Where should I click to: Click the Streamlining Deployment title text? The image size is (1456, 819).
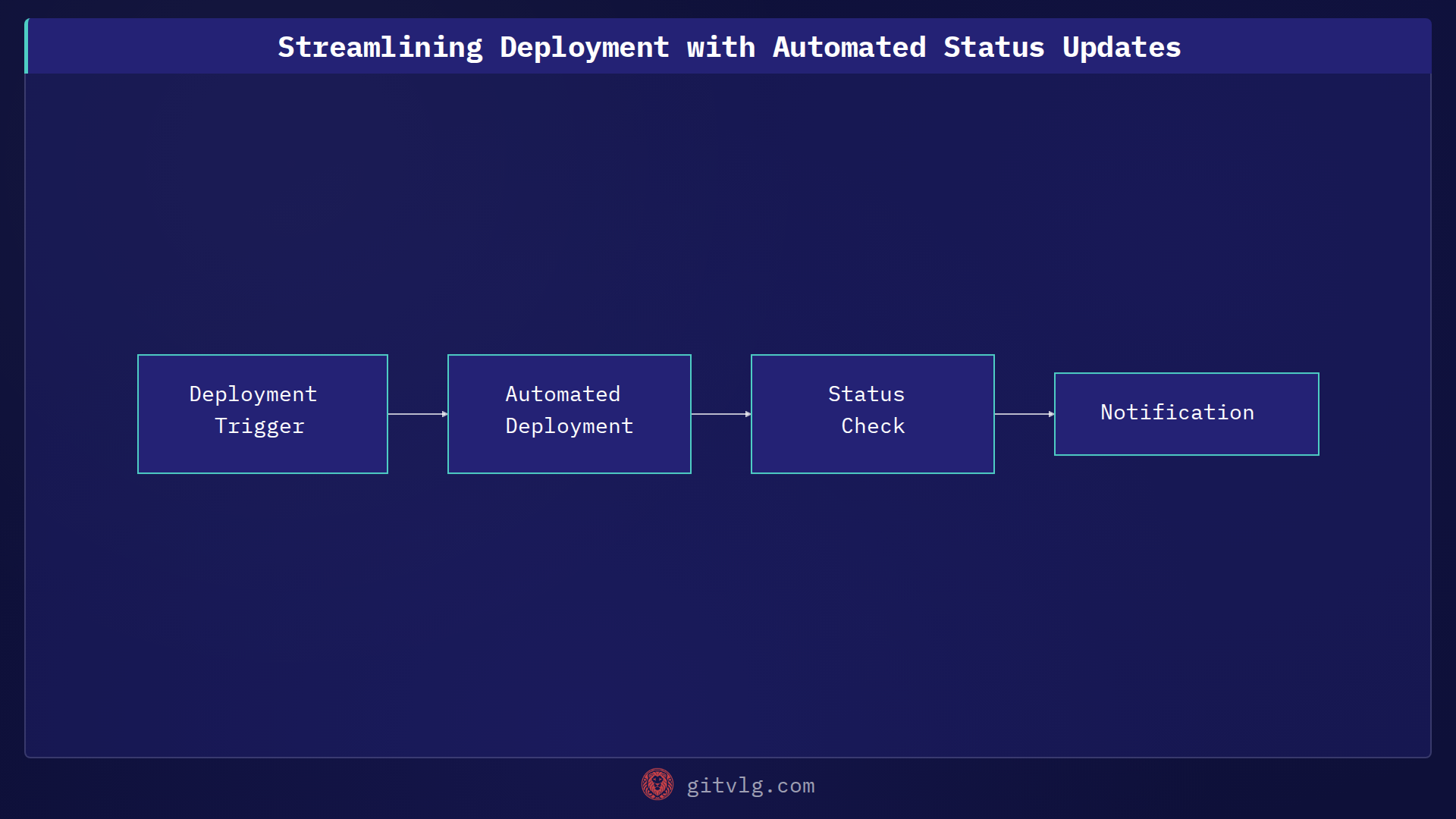pyautogui.click(x=728, y=46)
